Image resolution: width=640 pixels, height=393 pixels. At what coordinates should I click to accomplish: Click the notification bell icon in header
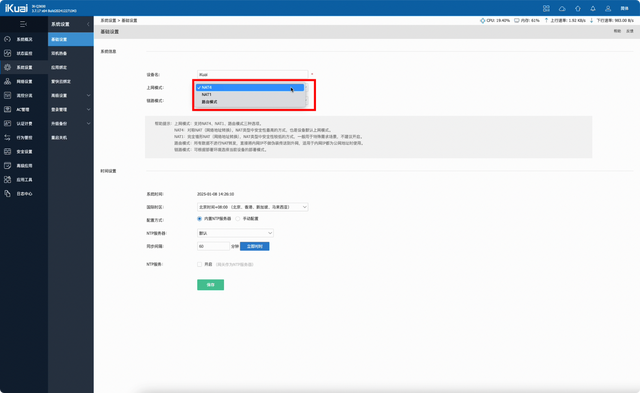(593, 8)
